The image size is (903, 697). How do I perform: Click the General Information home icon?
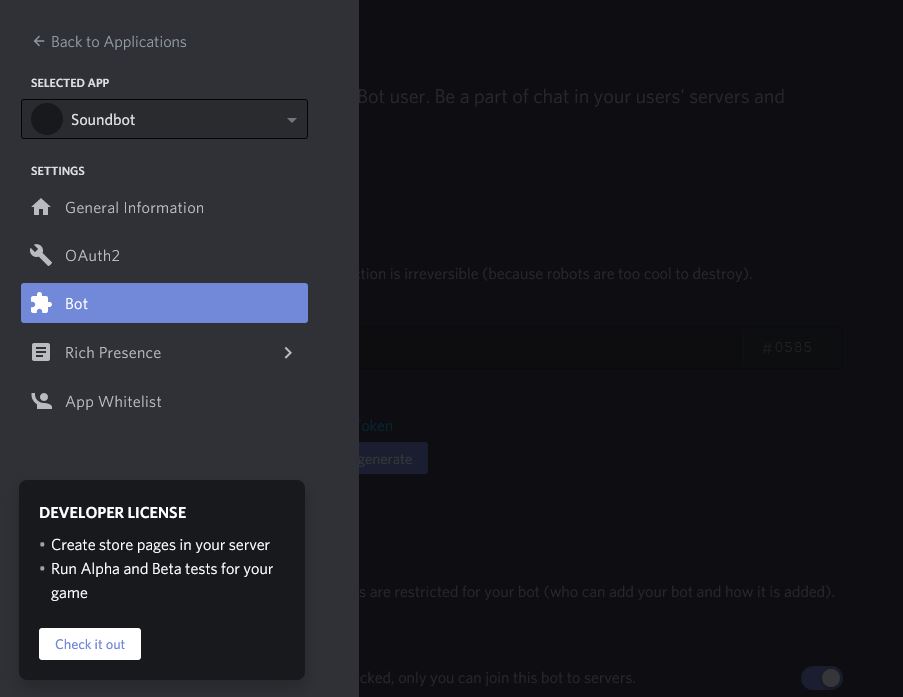pyautogui.click(x=41, y=207)
